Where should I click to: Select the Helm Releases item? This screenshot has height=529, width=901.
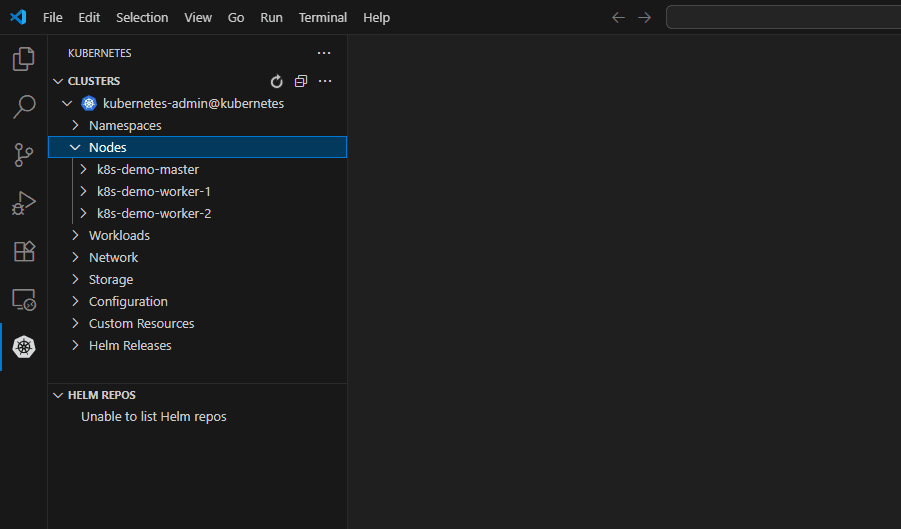[x=130, y=345]
